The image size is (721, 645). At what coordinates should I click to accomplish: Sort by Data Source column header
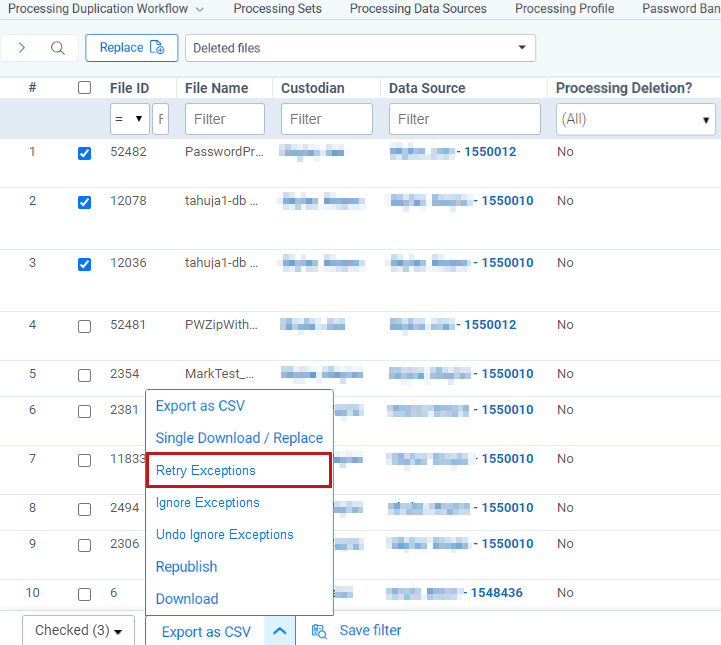point(427,88)
